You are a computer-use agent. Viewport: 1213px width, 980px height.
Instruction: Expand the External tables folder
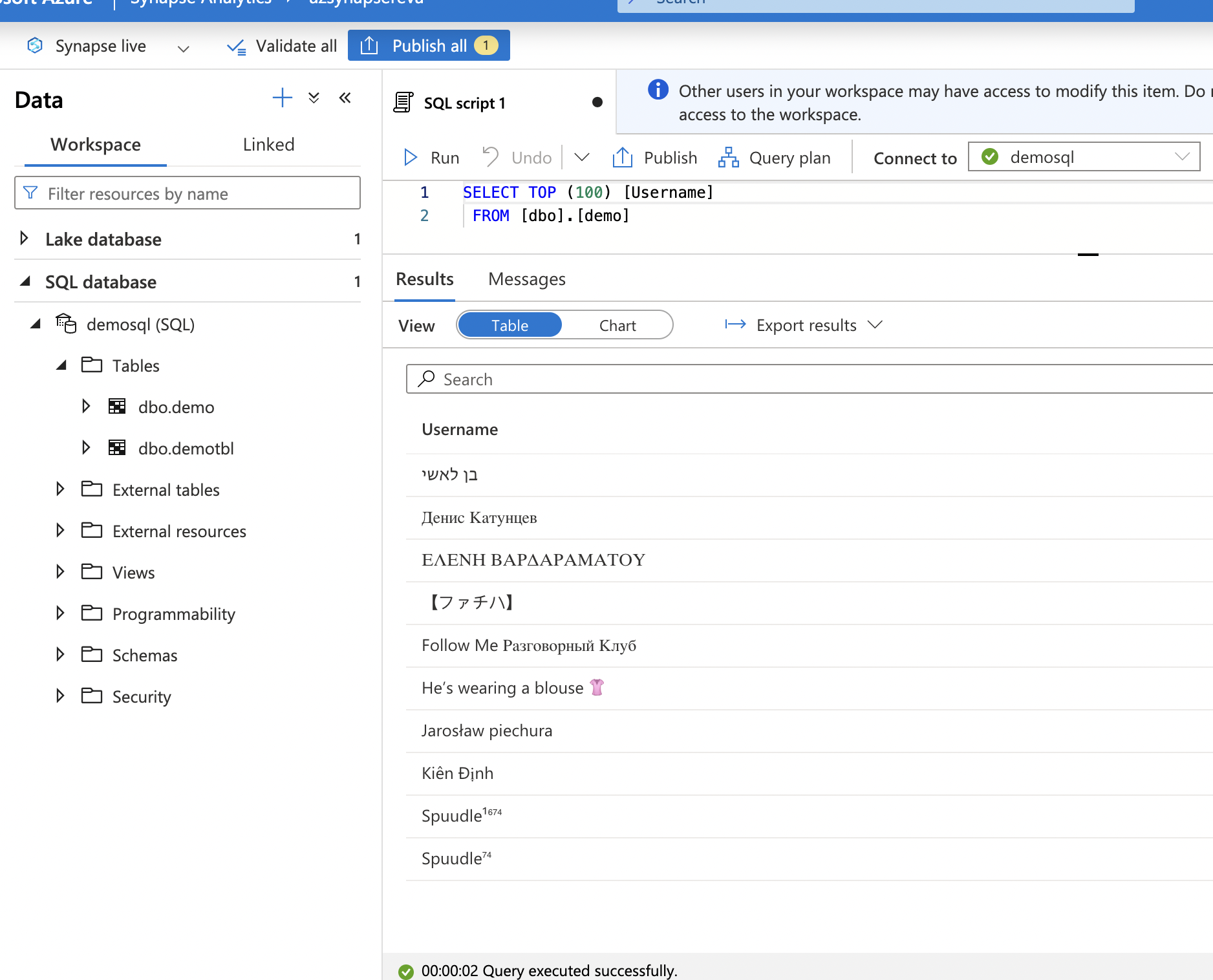tap(60, 489)
